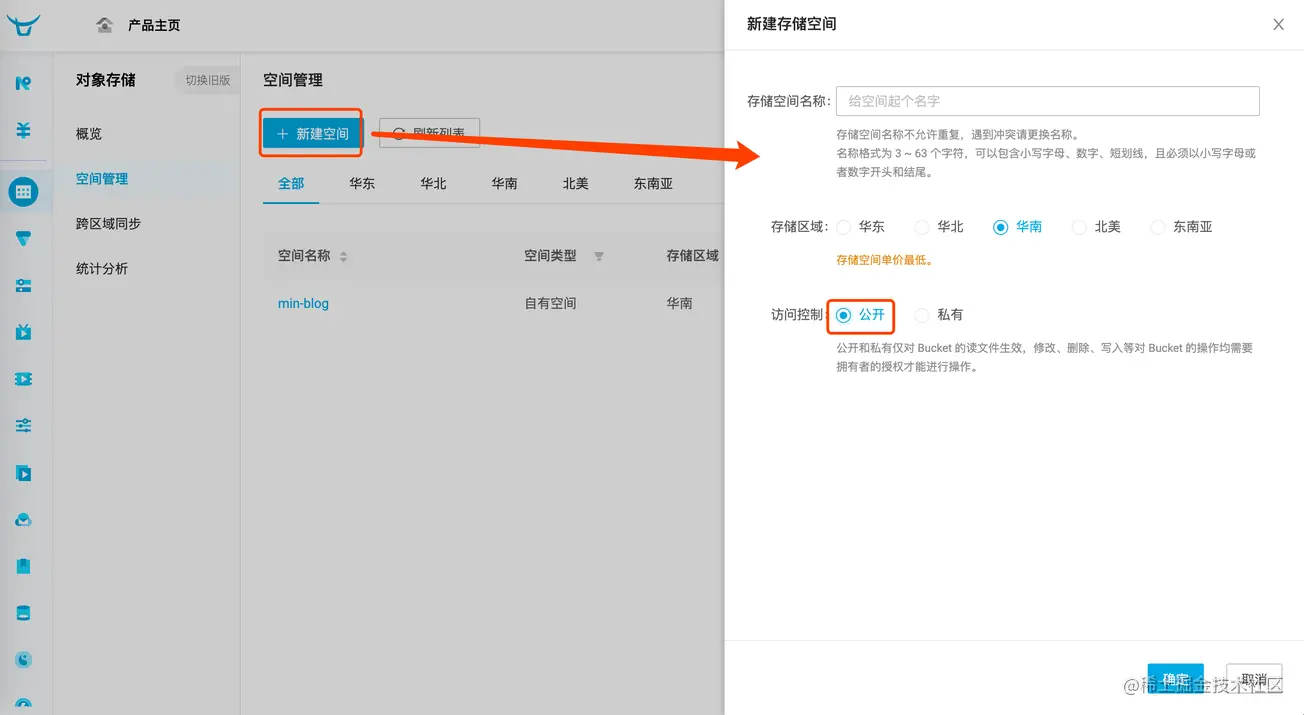1304x715 pixels.
Task: Click the sort arrows beside 空间名称
Action: pyautogui.click(x=343, y=257)
